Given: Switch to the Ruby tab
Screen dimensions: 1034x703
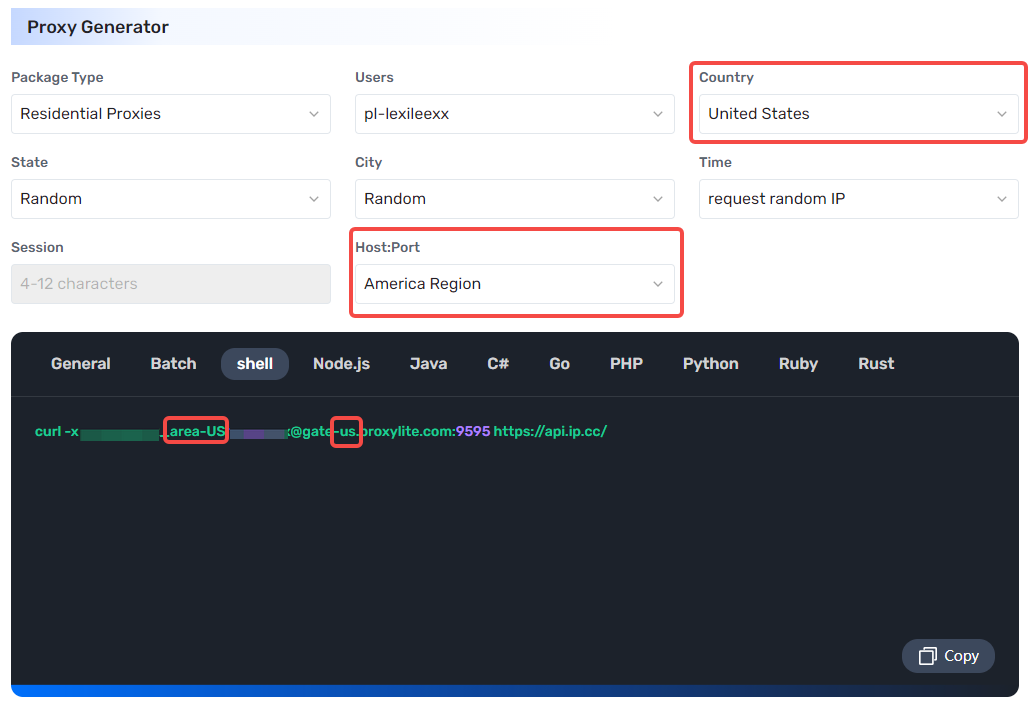Looking at the screenshot, I should click(798, 364).
